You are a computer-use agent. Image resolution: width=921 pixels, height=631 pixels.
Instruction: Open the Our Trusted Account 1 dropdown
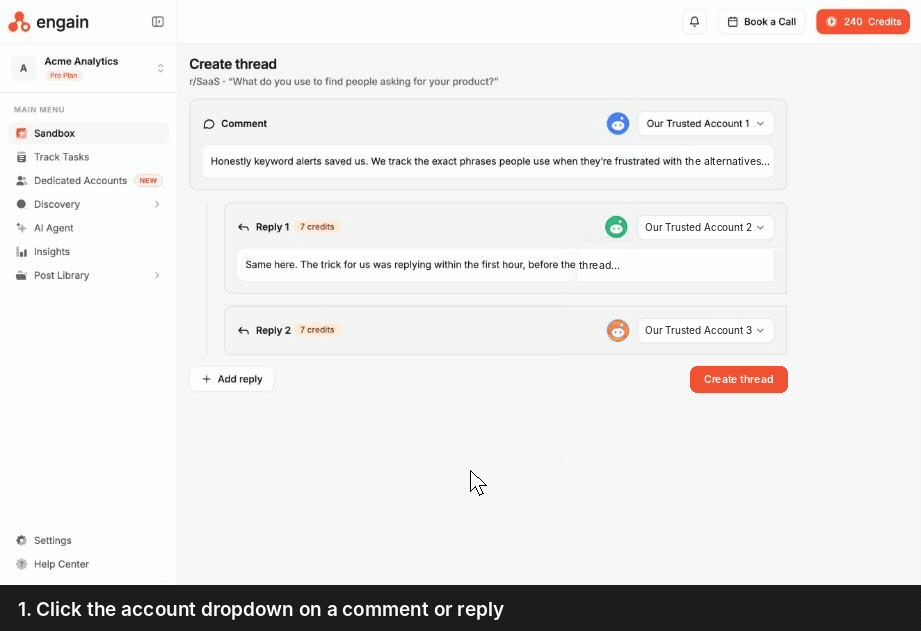point(705,123)
